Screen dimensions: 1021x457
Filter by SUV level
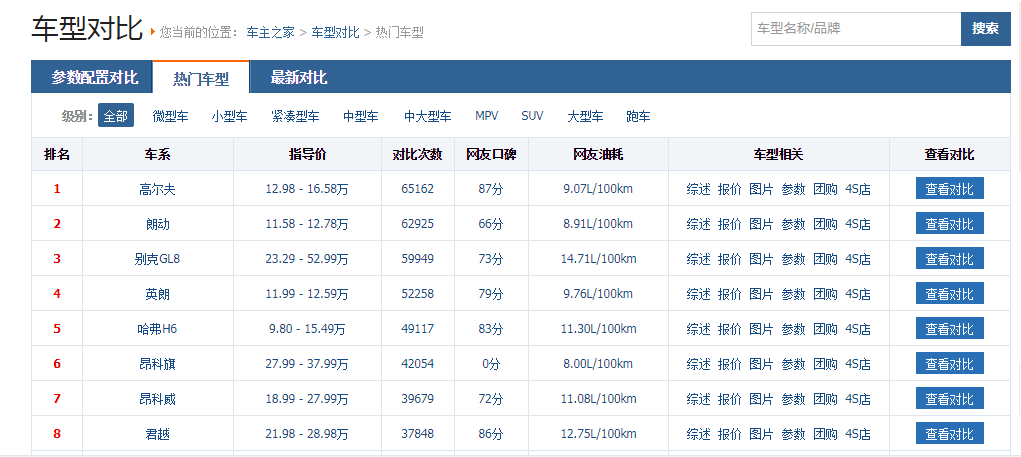pyautogui.click(x=532, y=116)
